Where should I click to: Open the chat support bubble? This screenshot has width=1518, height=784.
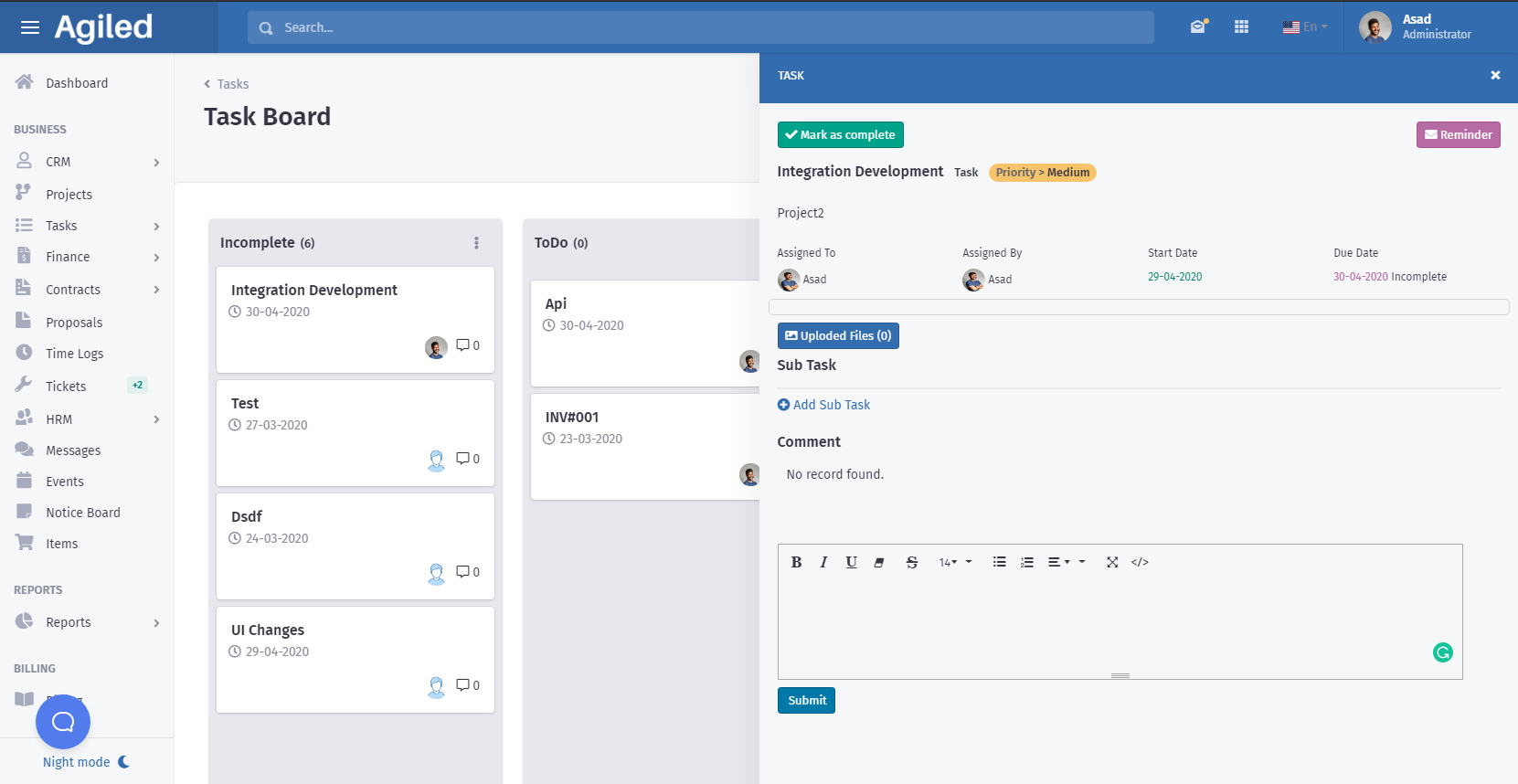point(63,722)
